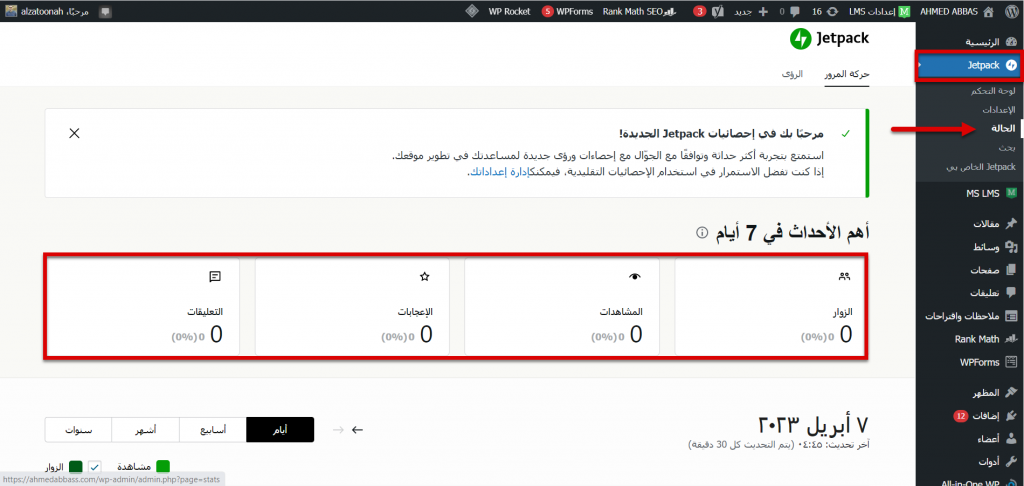Click eye icon in المشاهدات card

point(634,276)
